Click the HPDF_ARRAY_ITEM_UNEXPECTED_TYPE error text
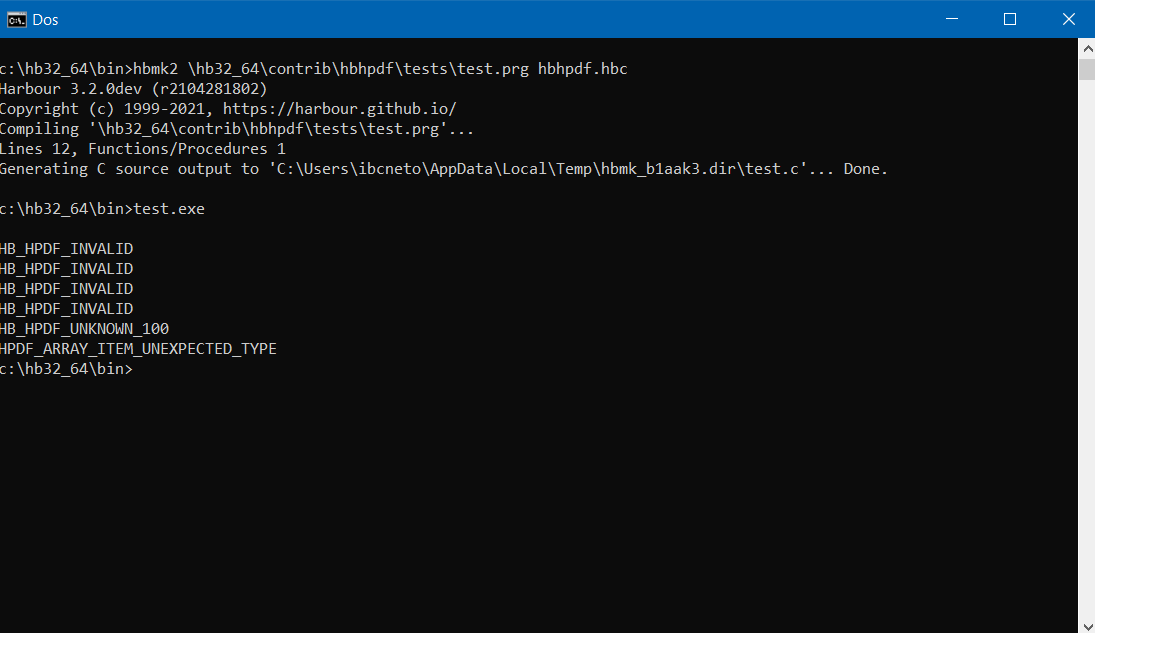The image size is (1152, 648). point(138,349)
